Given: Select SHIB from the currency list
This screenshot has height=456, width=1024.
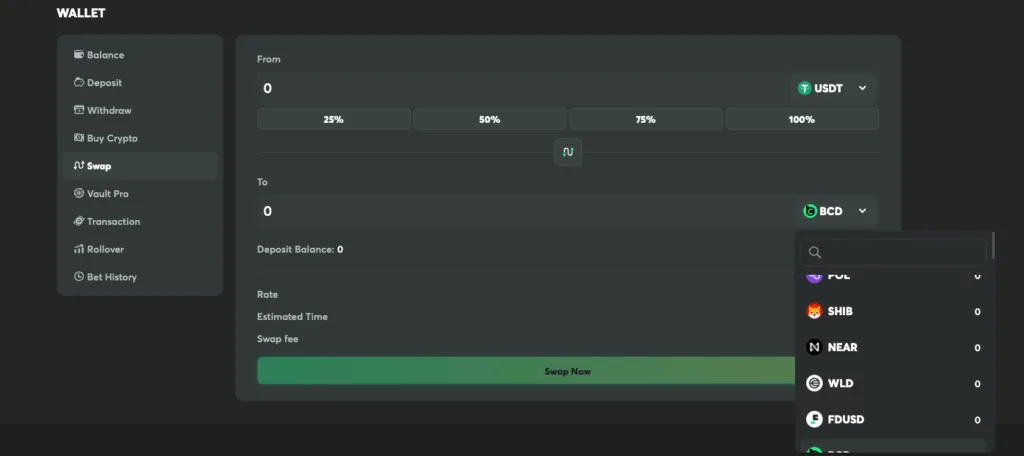Looking at the screenshot, I should tap(893, 312).
